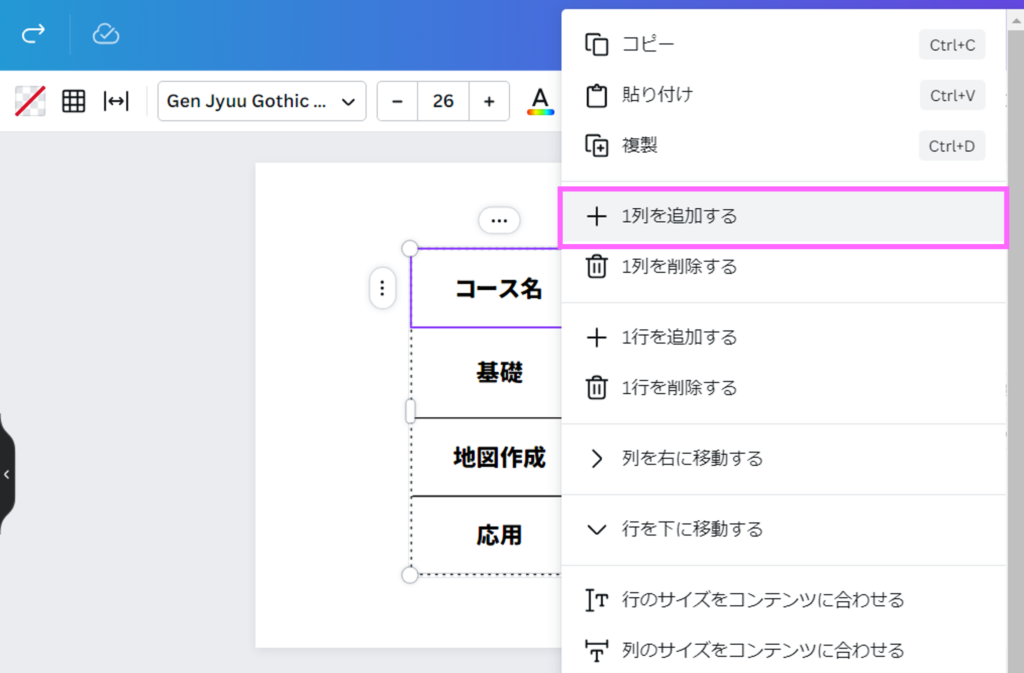Select the transparent no-color swatch
This screenshot has height=673, width=1024.
pyautogui.click(x=30, y=101)
